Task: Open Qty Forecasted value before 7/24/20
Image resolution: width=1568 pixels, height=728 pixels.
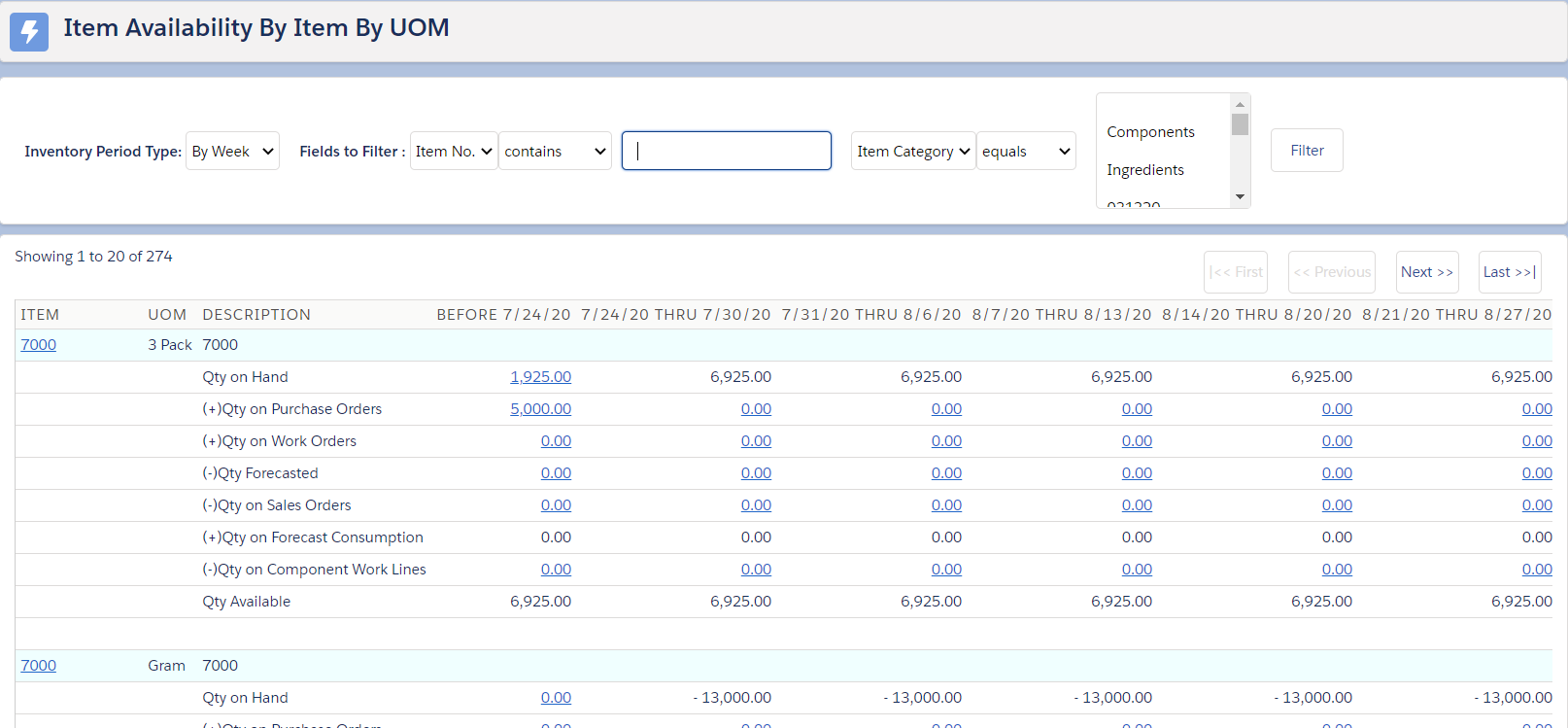Action: click(x=556, y=473)
